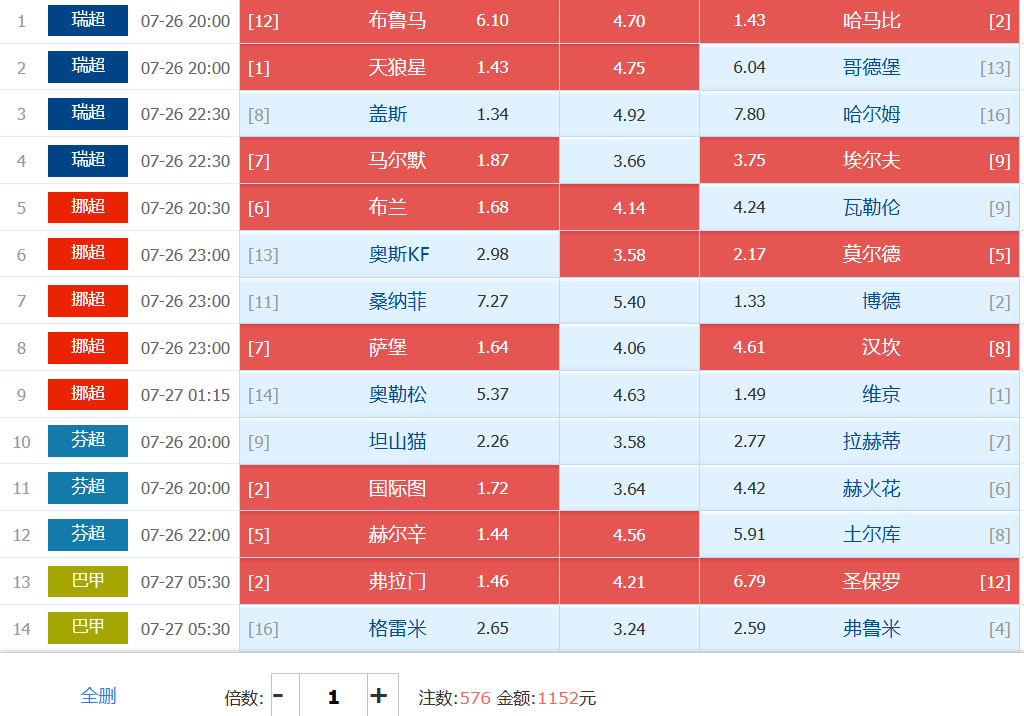Image resolution: width=1024 pixels, height=716 pixels.
Task: Select draw odds 3.64 in row 11
Action: [629, 488]
